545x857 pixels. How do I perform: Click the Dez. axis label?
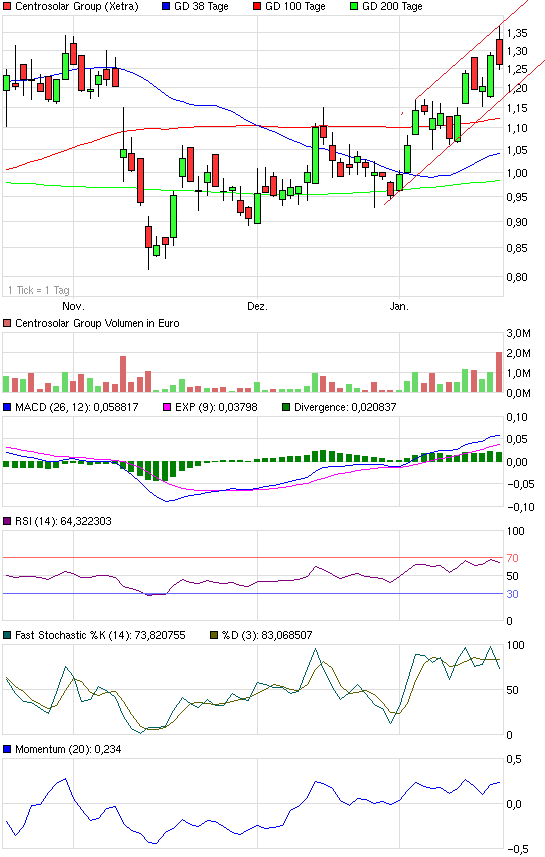coord(257,306)
